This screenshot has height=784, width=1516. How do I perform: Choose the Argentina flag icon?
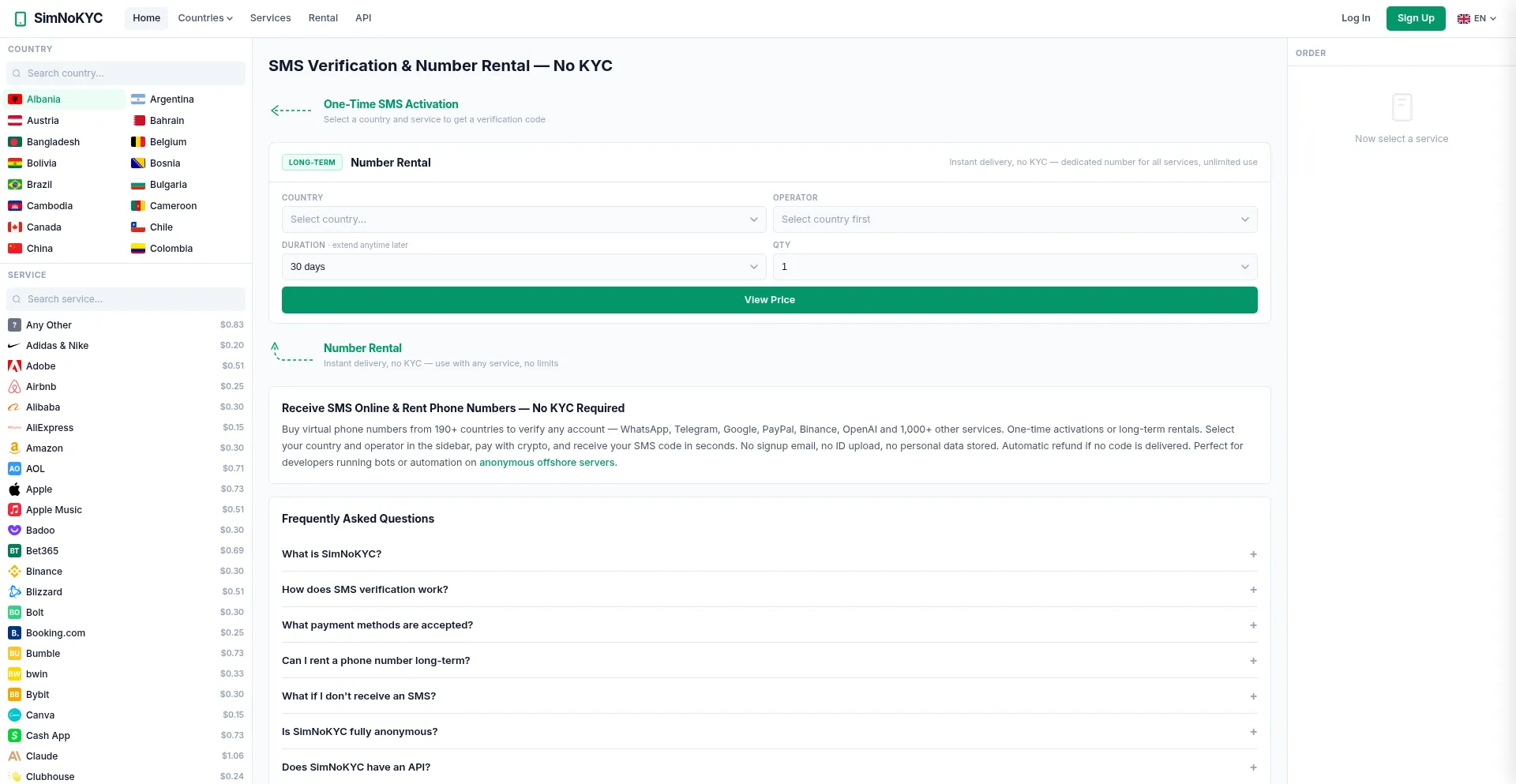pos(138,99)
